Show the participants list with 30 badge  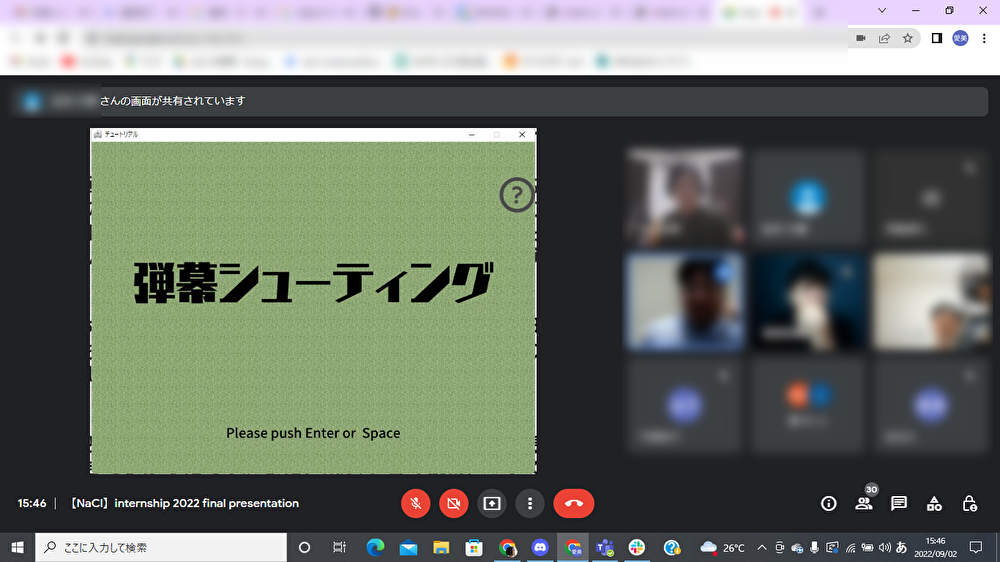(x=863, y=504)
